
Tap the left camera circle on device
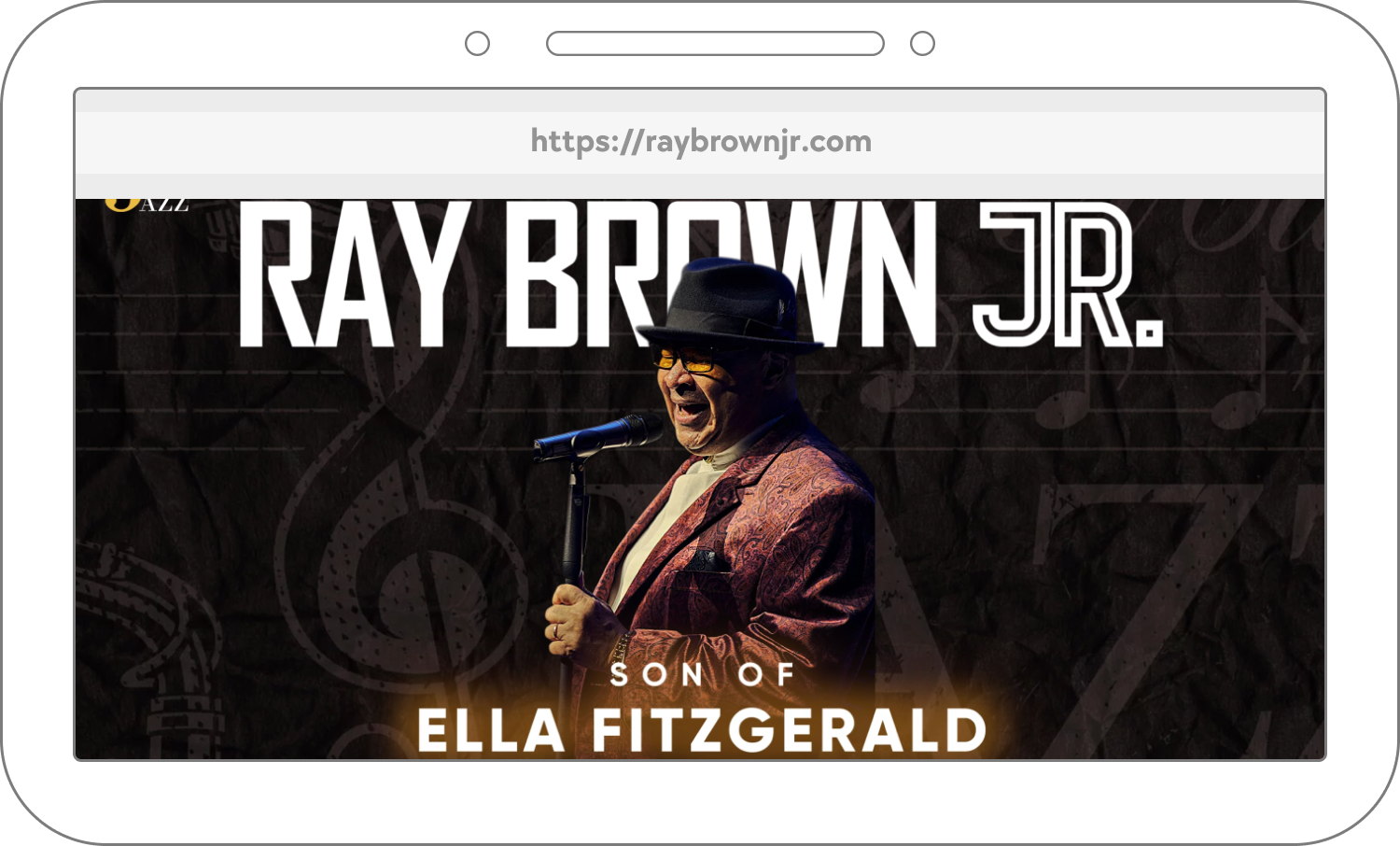[477, 43]
